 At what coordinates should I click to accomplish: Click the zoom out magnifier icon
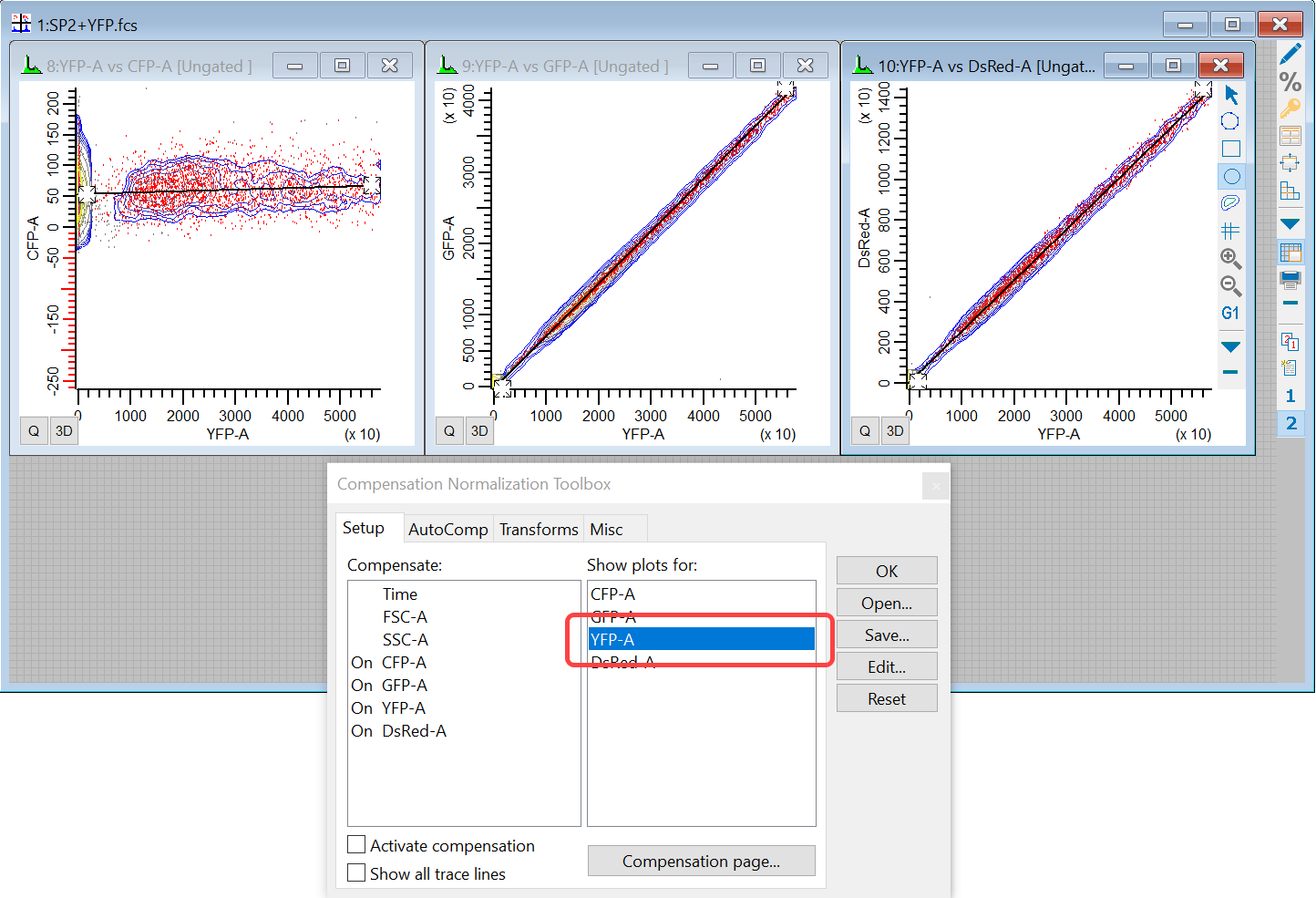coord(1230,285)
